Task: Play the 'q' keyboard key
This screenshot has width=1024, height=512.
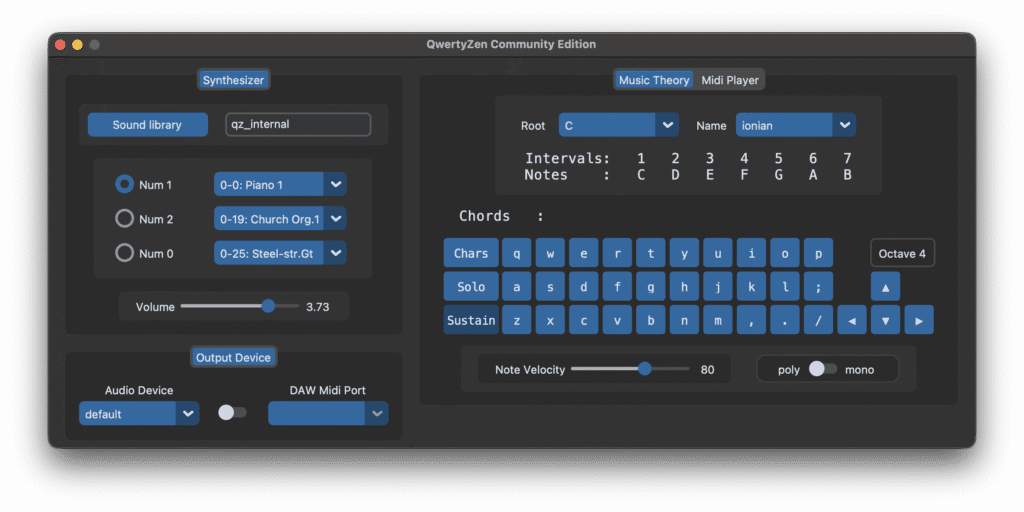Action: pyautogui.click(x=517, y=253)
